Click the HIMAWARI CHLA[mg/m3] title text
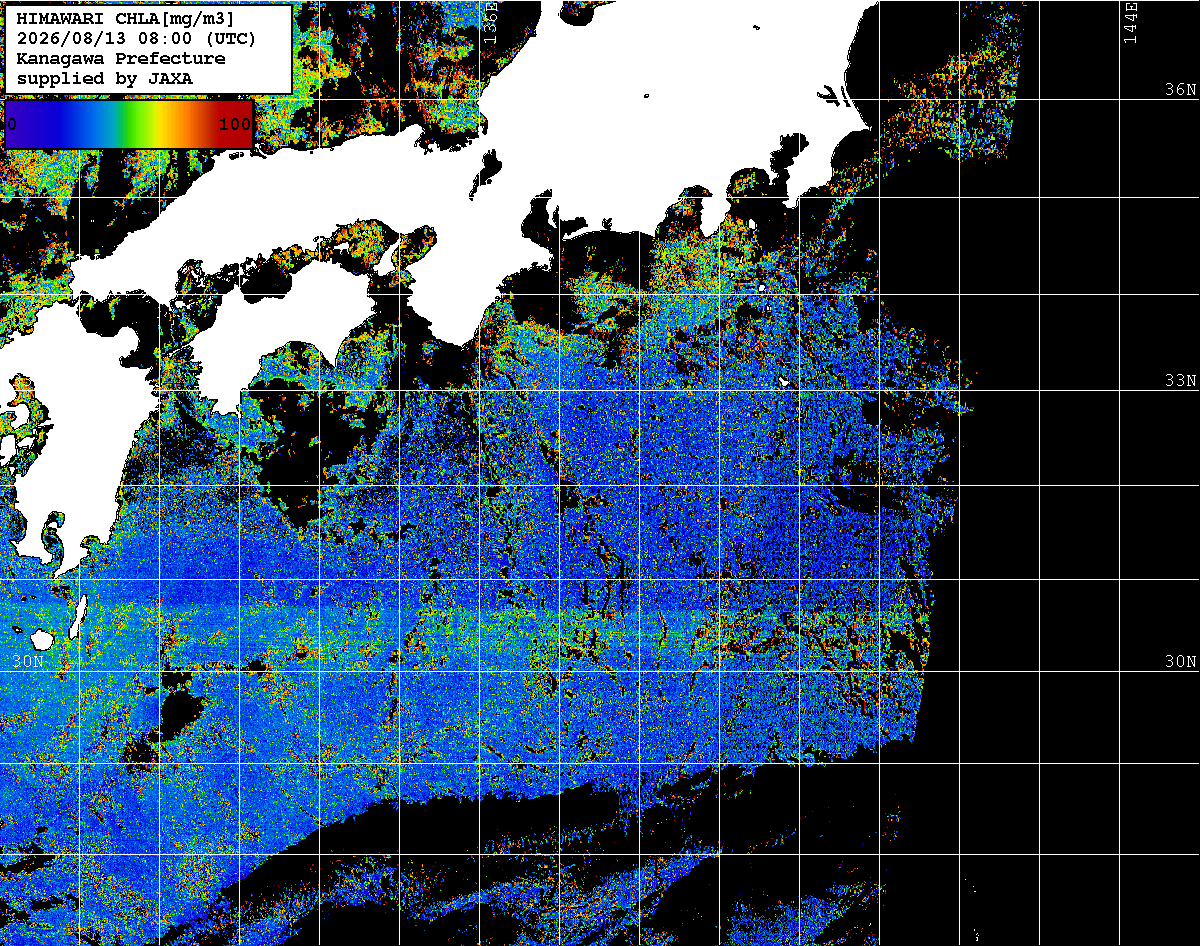The height and width of the screenshot is (946, 1200). pos(125,19)
